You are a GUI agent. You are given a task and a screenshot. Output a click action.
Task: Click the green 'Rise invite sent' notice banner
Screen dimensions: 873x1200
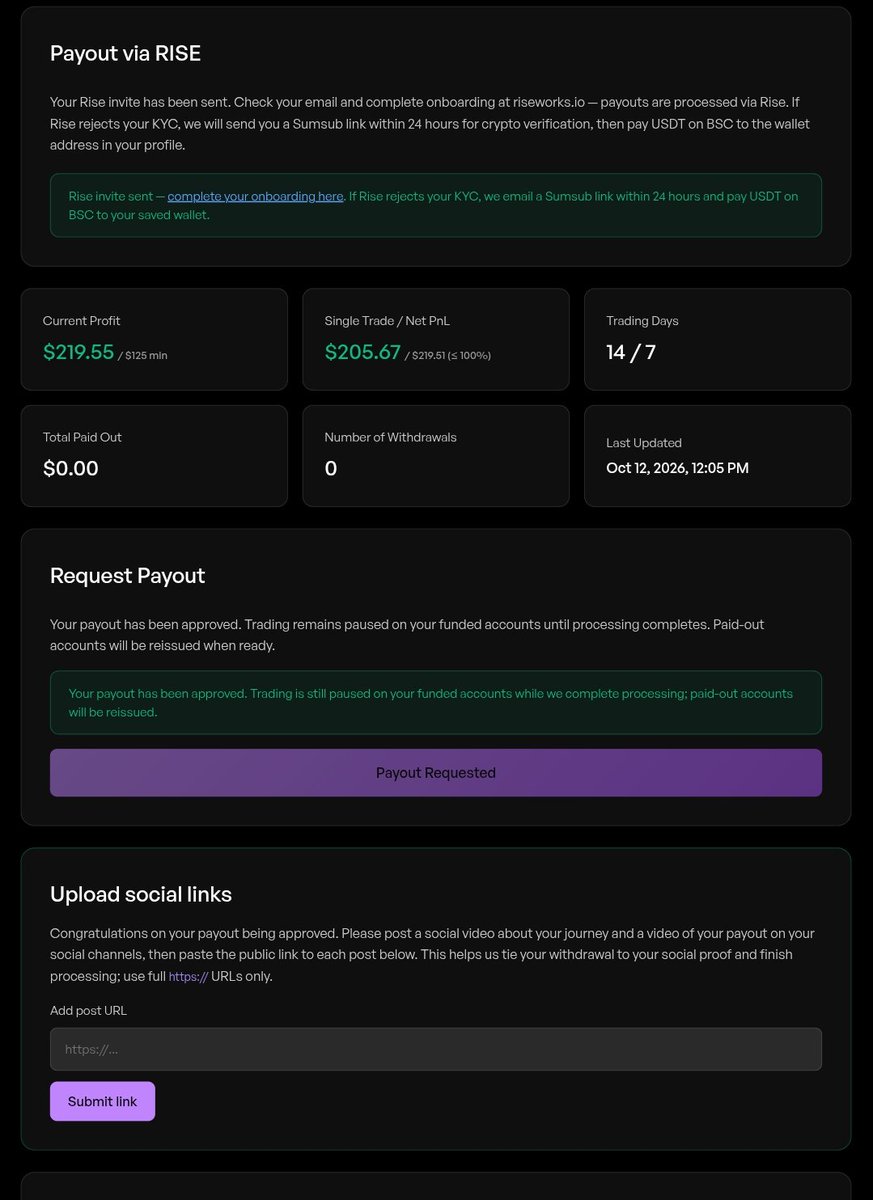click(x=436, y=205)
